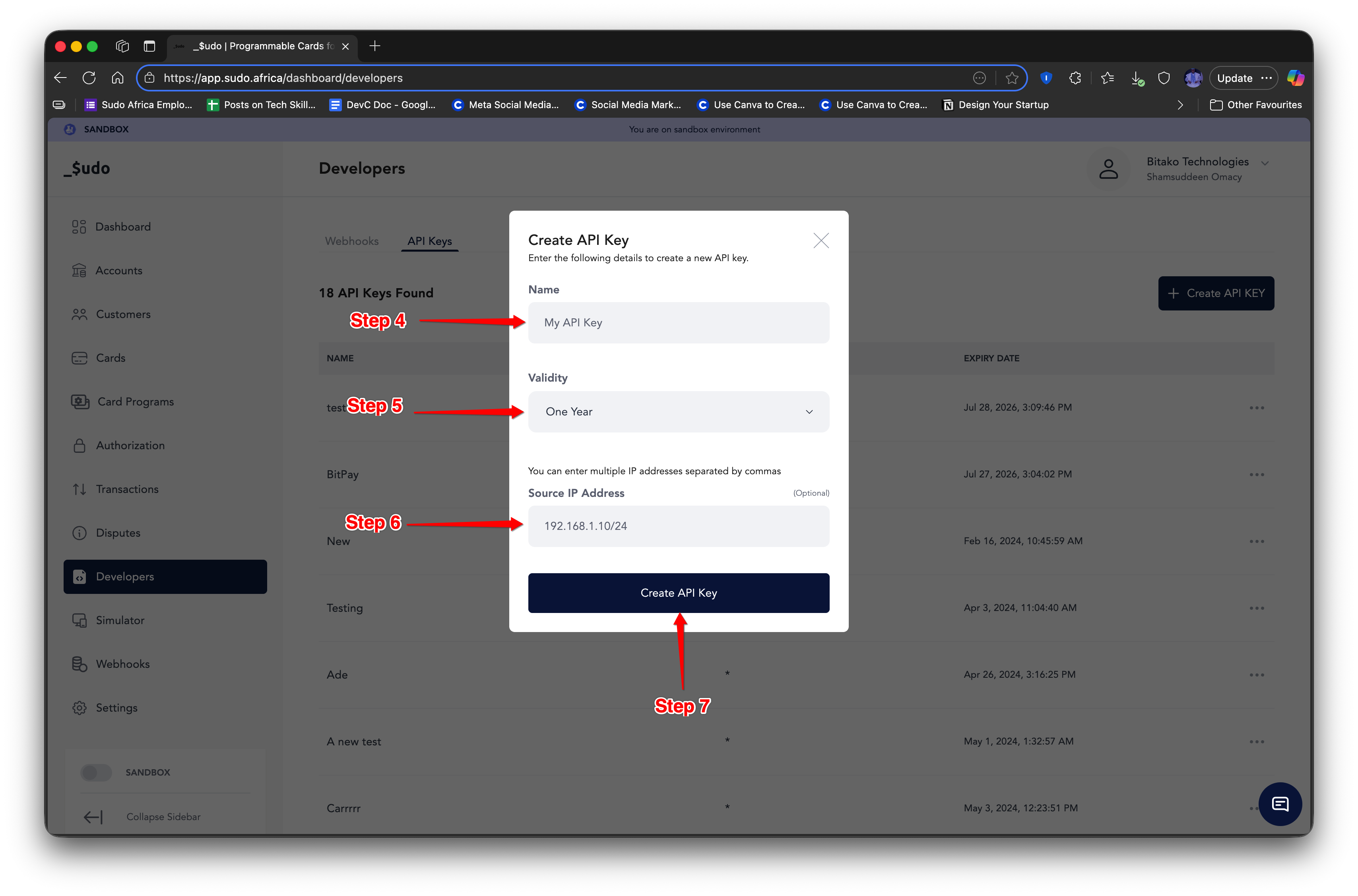This screenshot has width=1358, height=896.
Task: Click the Collapse Sidebar arrow icon
Action: pos(93,816)
